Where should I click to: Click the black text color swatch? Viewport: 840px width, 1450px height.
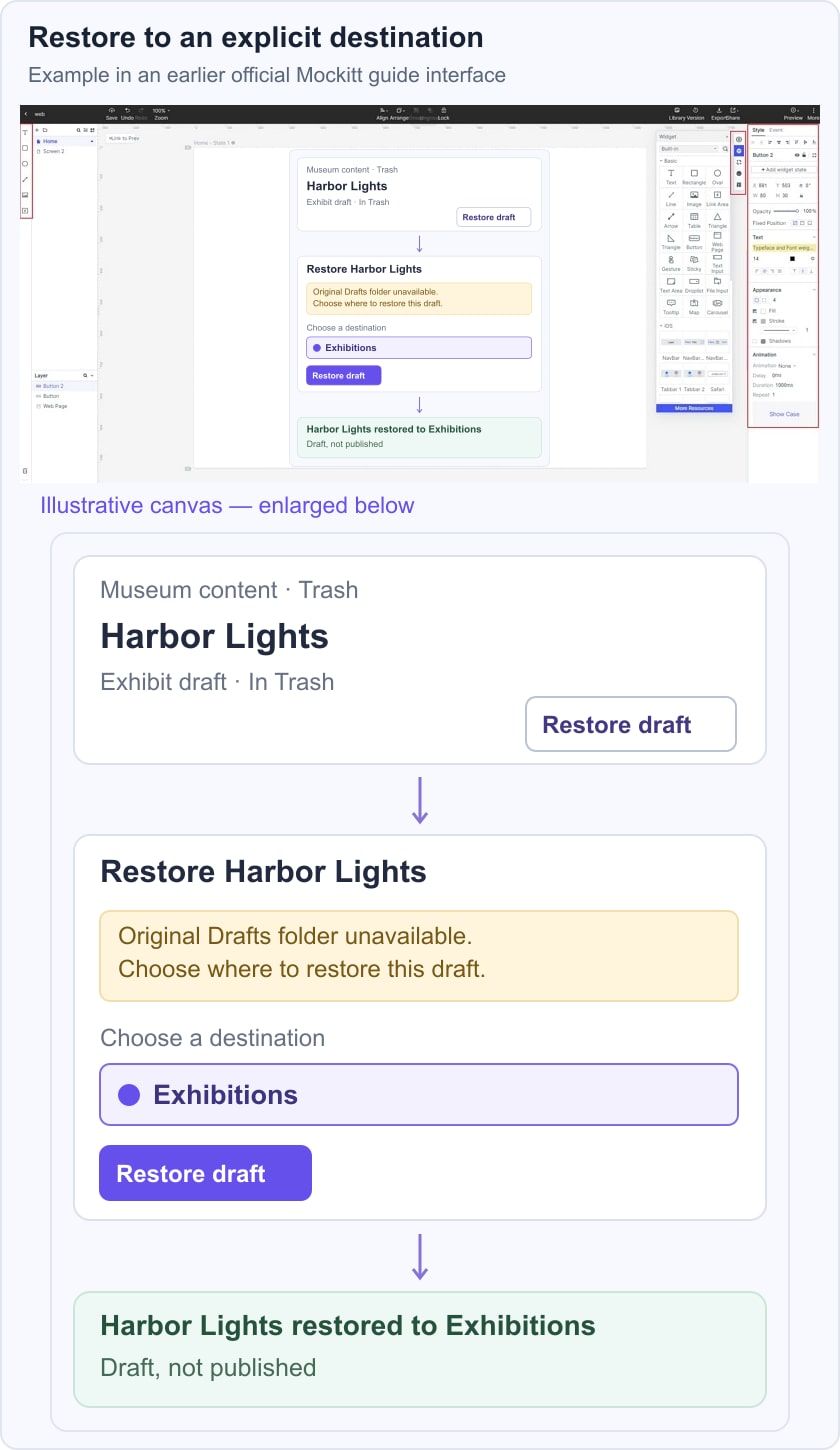click(x=792, y=259)
